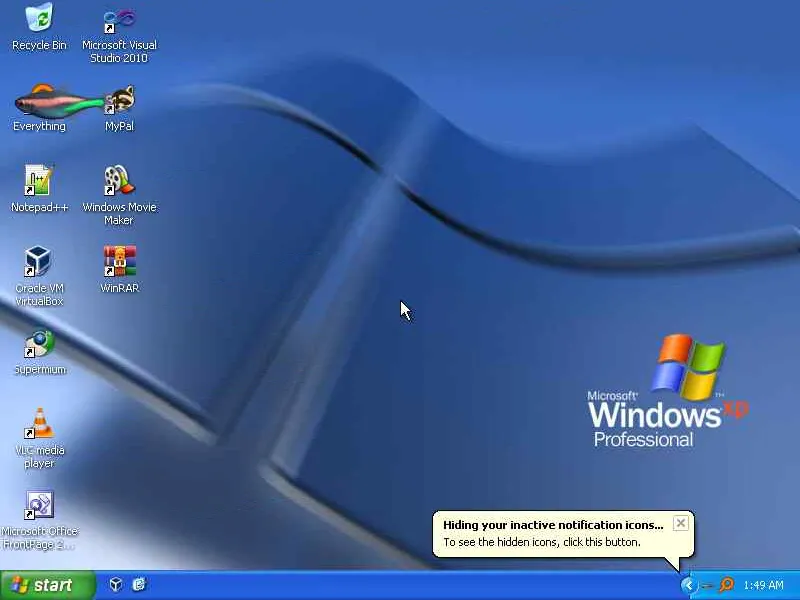Viewport: 800px width, 600px height.
Task: Select the VLC media player shortcut
Action: click(39, 438)
